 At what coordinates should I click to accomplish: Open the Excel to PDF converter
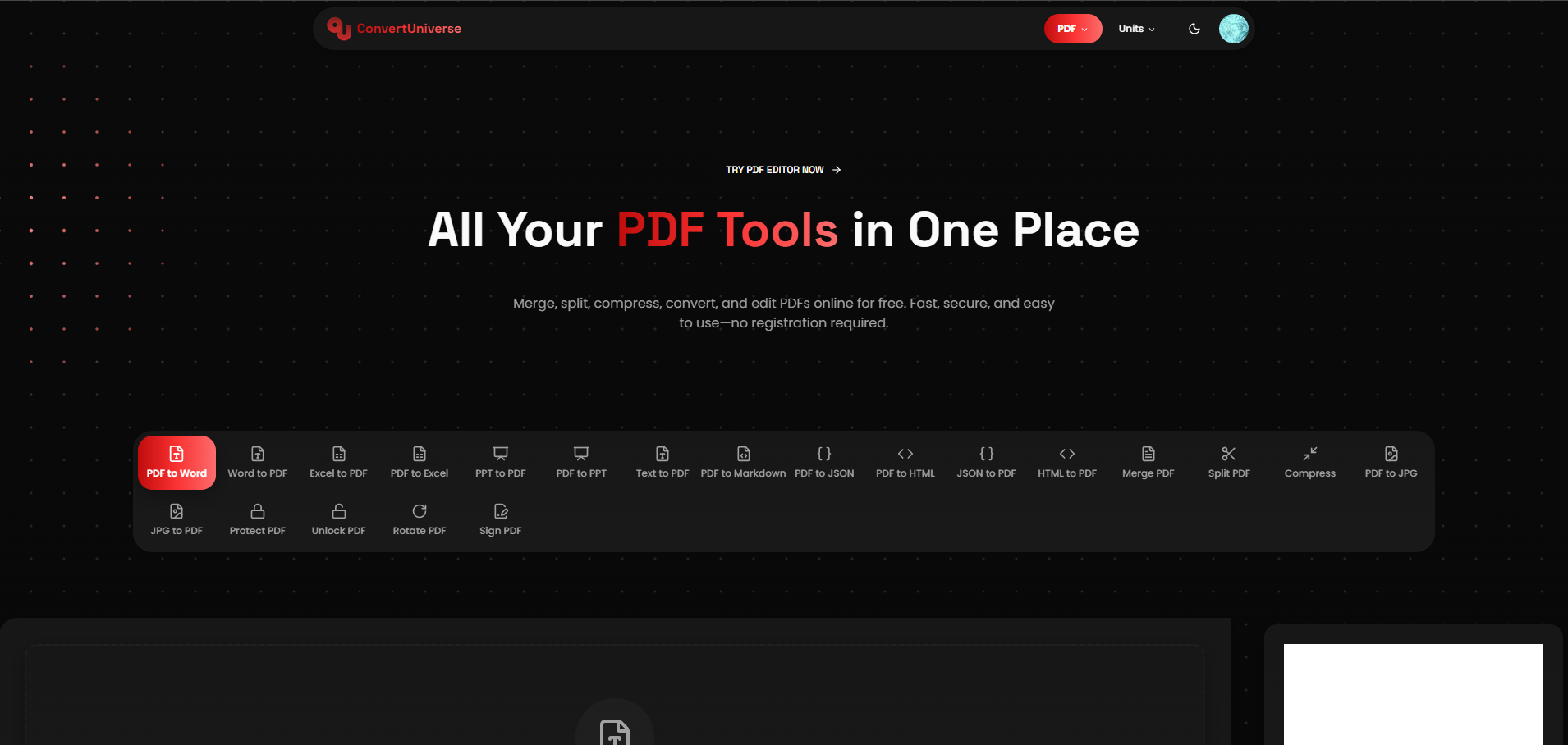point(338,462)
